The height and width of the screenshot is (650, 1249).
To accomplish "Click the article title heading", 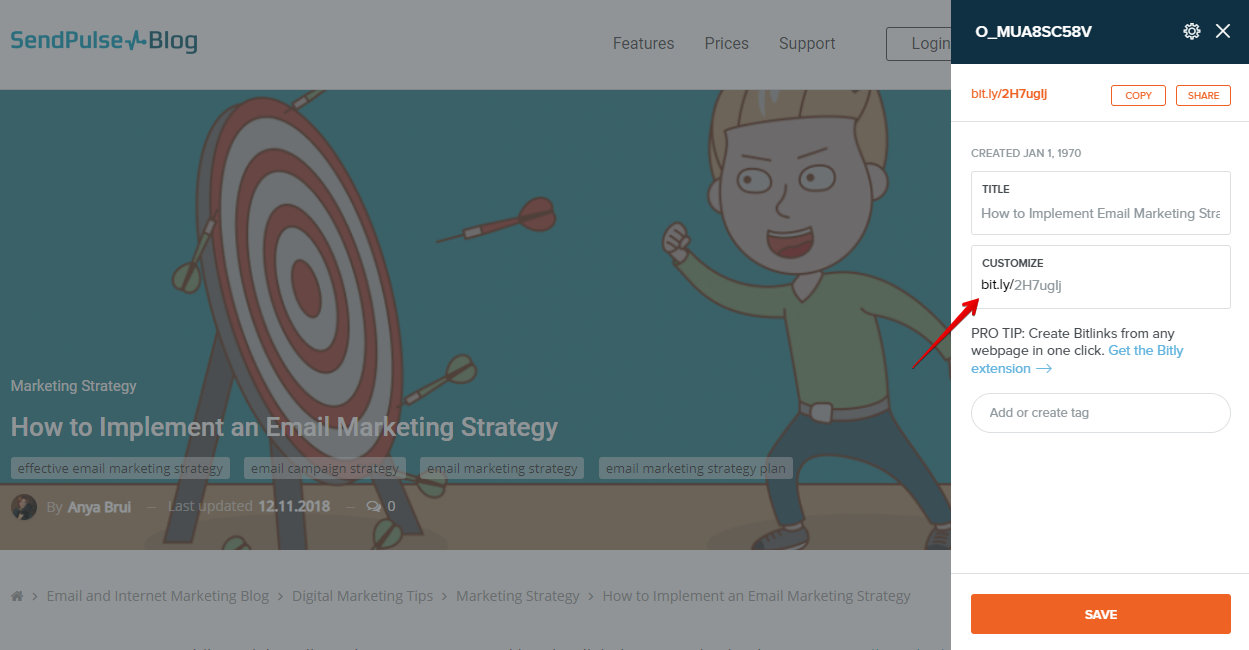I will pos(284,427).
